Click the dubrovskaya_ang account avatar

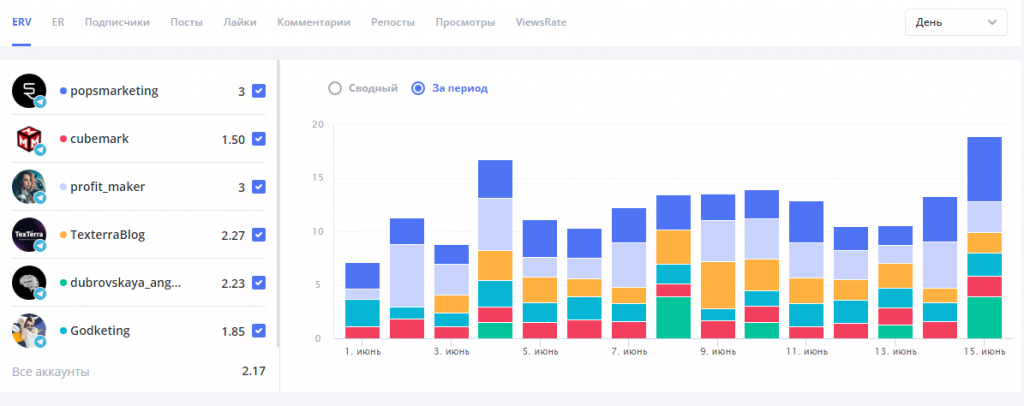tap(29, 283)
